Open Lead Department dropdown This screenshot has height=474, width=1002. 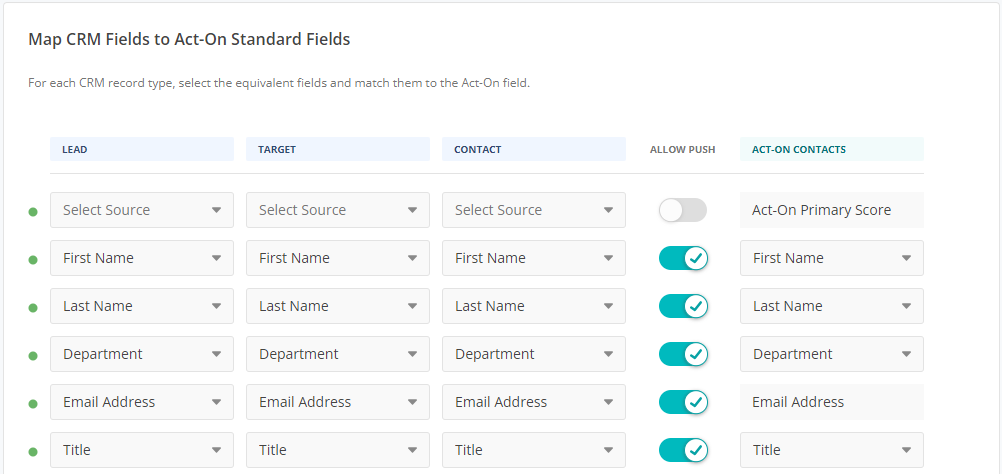[142, 354]
